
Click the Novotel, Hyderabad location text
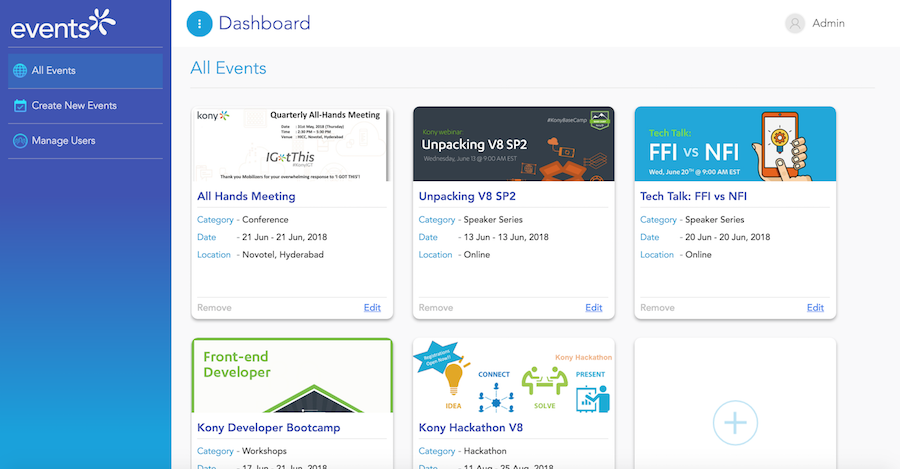tap(283, 255)
